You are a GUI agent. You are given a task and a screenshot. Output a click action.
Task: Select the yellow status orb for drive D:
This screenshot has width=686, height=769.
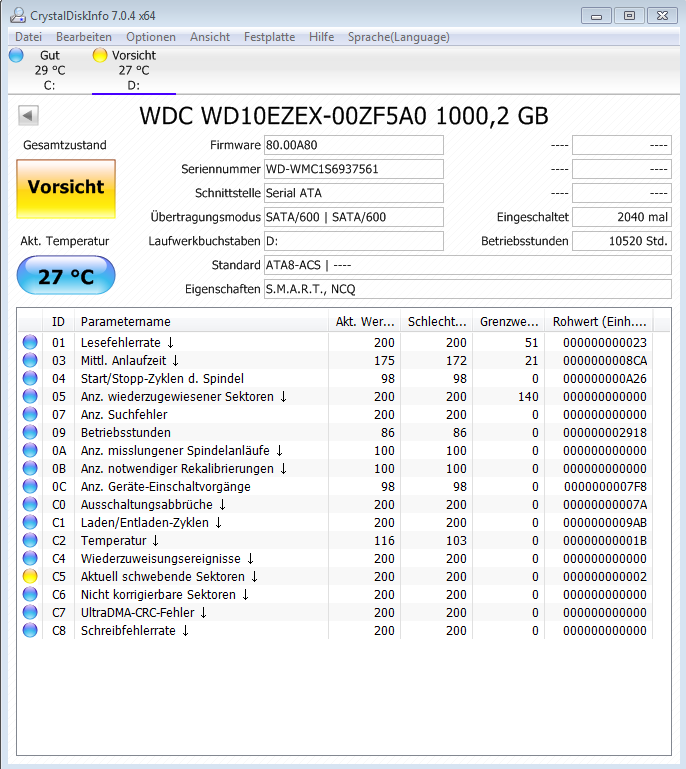(x=100, y=55)
